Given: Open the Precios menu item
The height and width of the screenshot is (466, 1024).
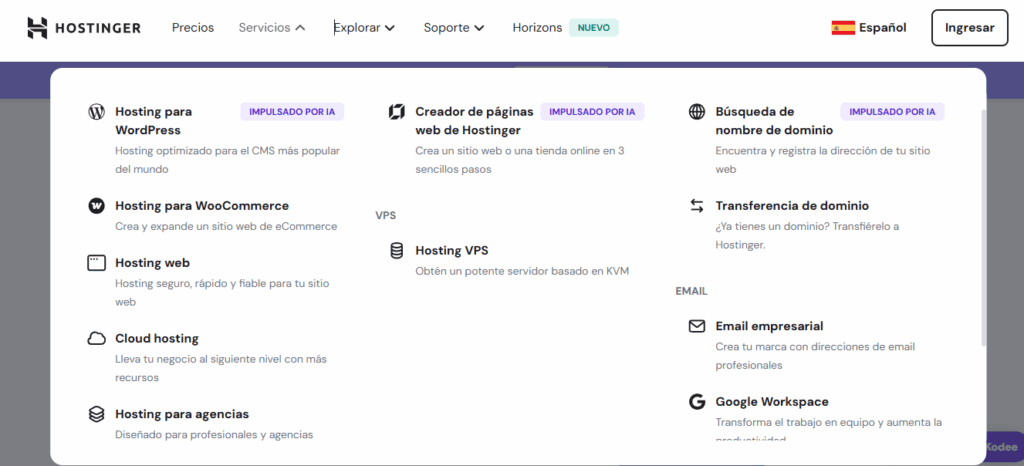Looking at the screenshot, I should pos(193,28).
